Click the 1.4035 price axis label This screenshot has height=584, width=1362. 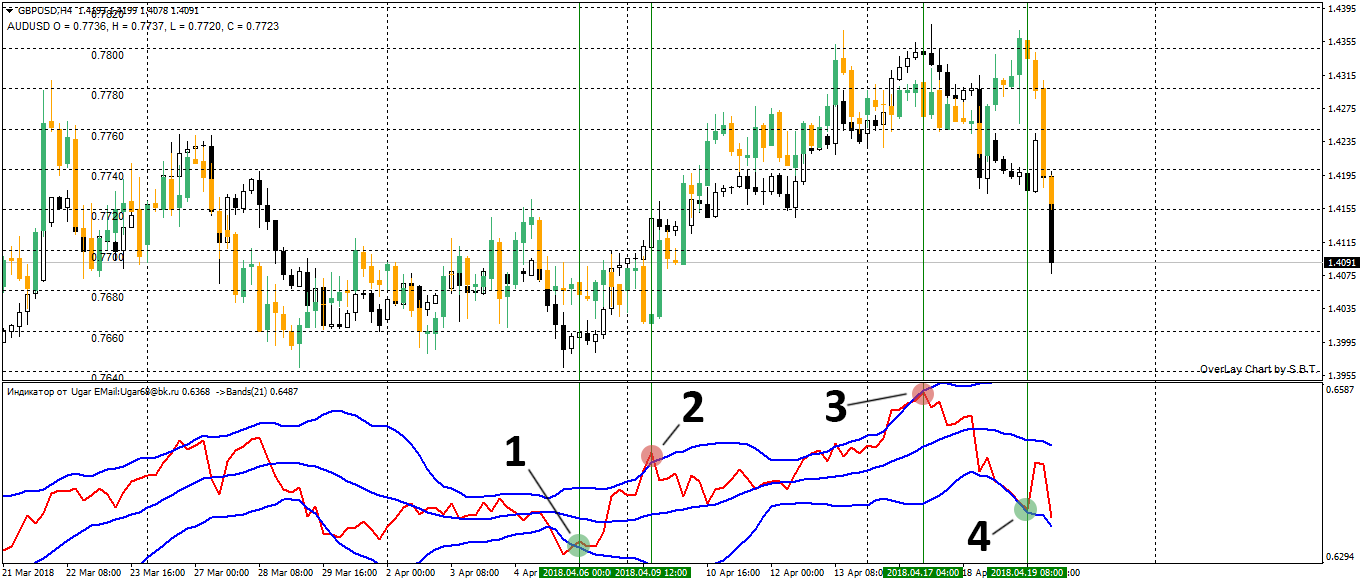[1340, 309]
